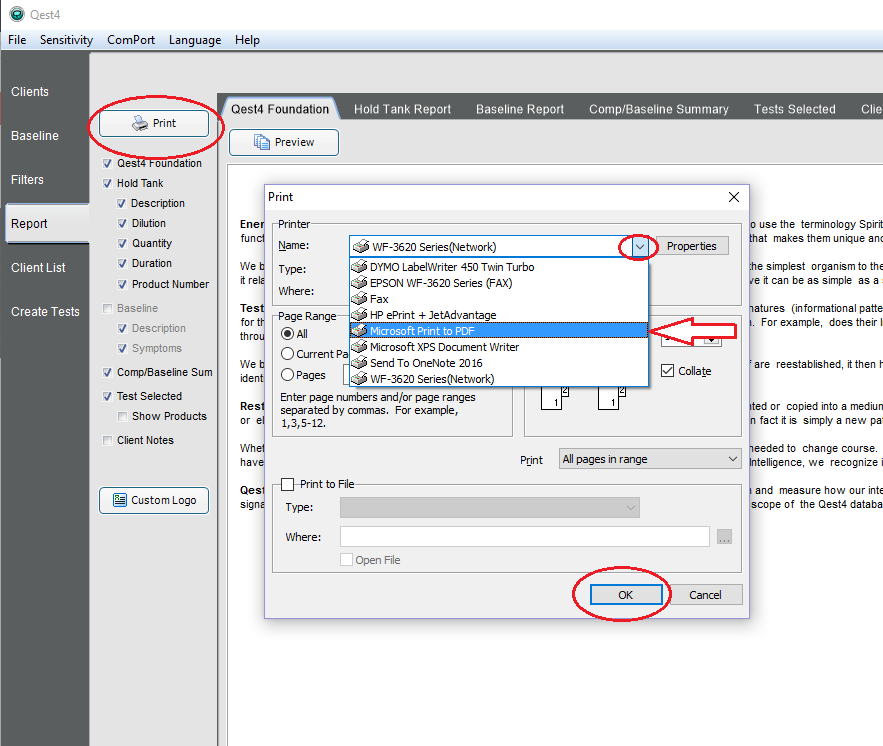The height and width of the screenshot is (746, 883).
Task: Click the Qest4 app icon in title bar
Action: (17, 14)
